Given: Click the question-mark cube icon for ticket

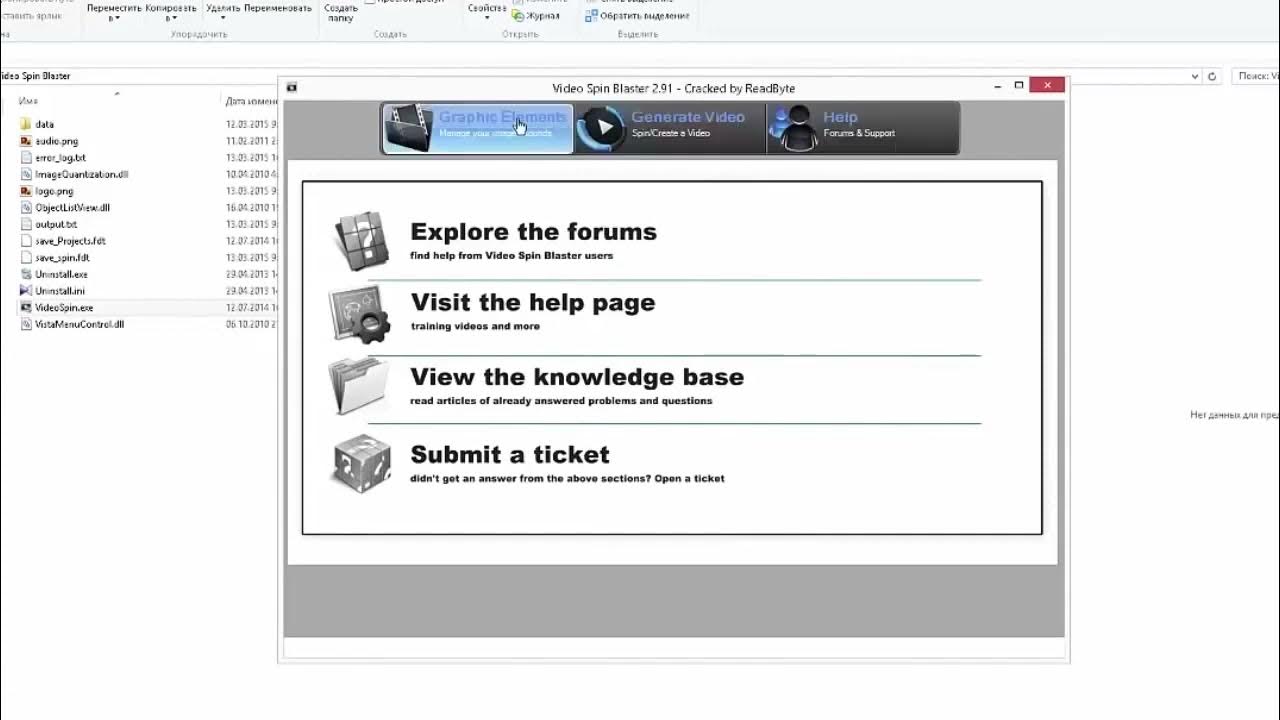Looking at the screenshot, I should click(x=361, y=463).
